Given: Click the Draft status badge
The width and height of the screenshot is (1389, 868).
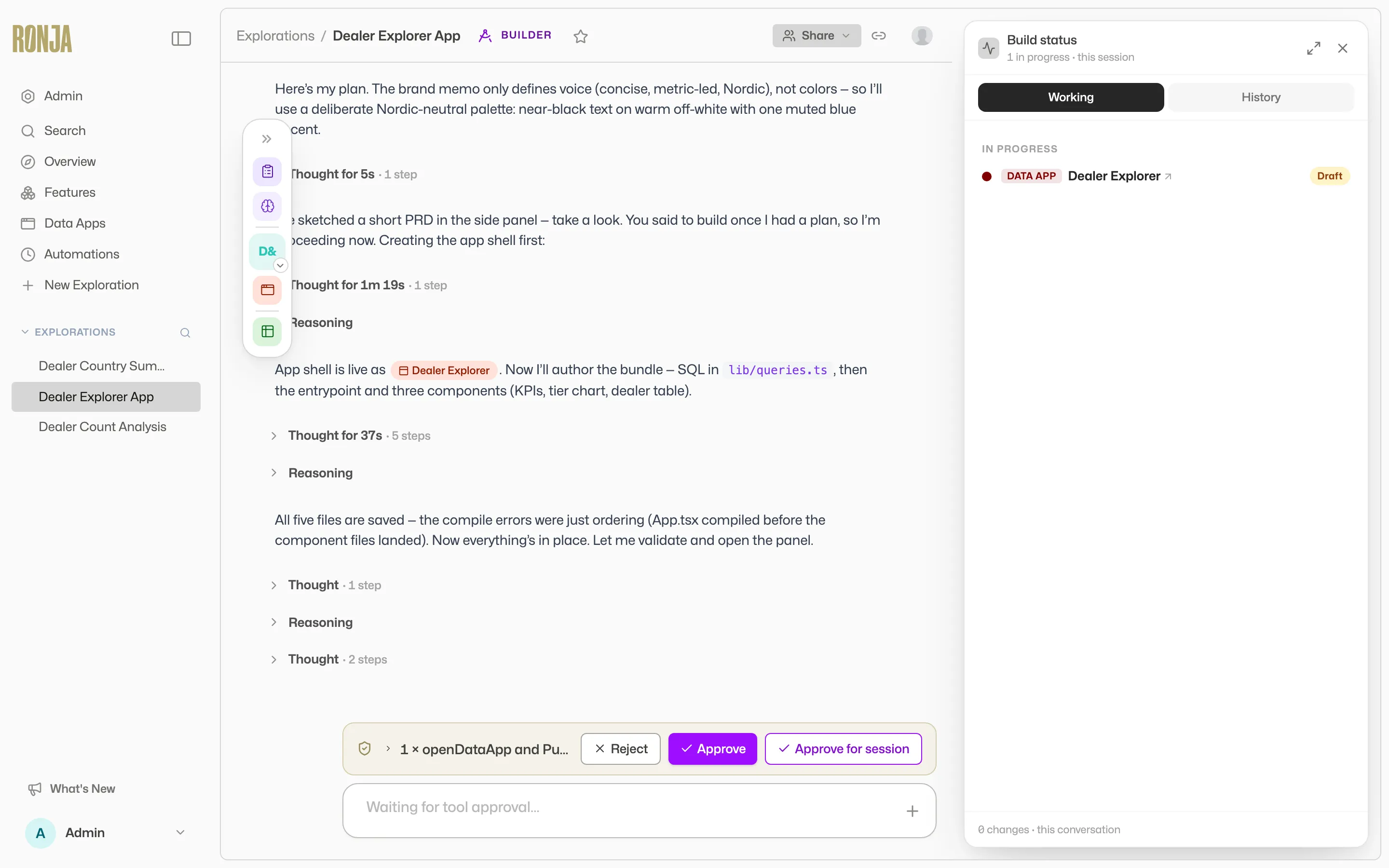Looking at the screenshot, I should (1329, 176).
